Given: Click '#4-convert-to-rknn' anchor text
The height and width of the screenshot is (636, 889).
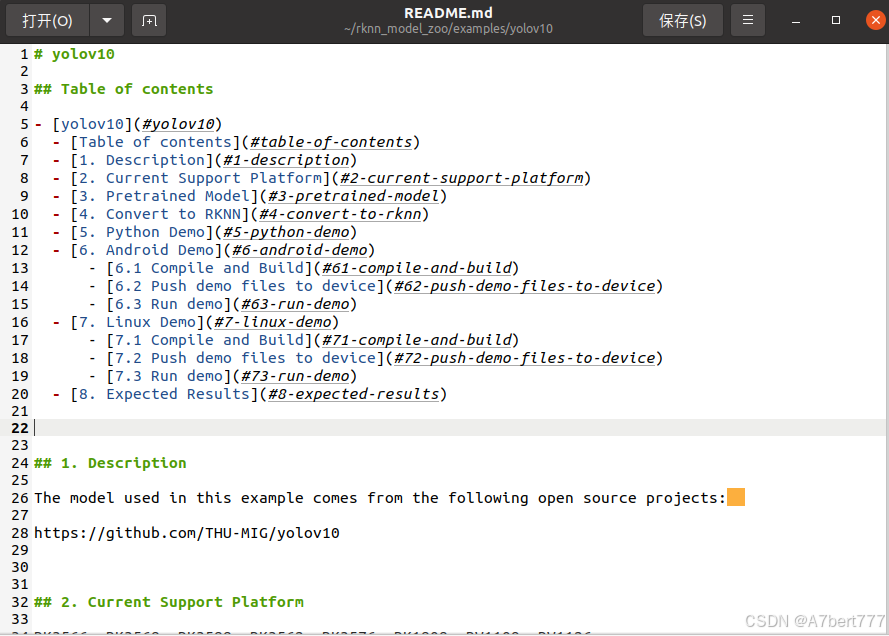Looking at the screenshot, I should (340, 214).
